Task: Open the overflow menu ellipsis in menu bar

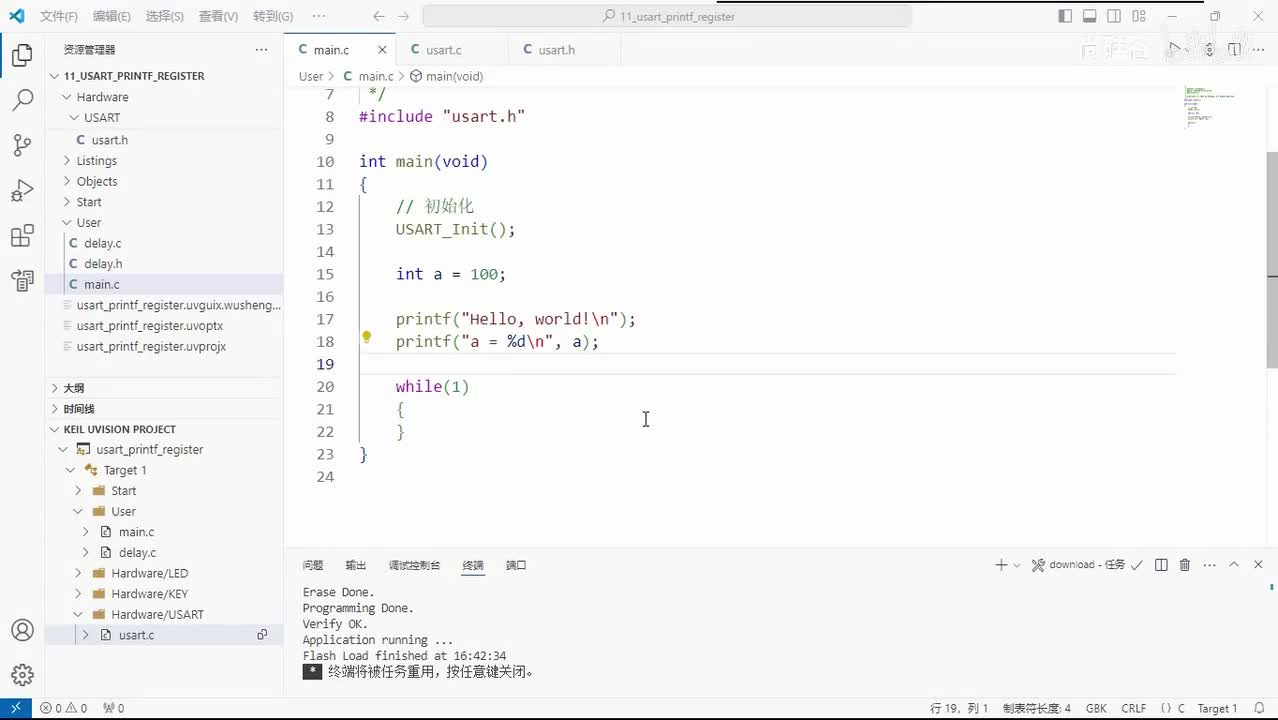Action: pos(318,16)
